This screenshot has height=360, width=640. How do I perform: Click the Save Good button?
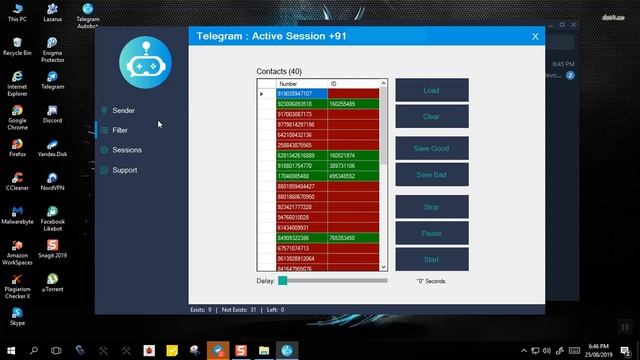click(432, 148)
